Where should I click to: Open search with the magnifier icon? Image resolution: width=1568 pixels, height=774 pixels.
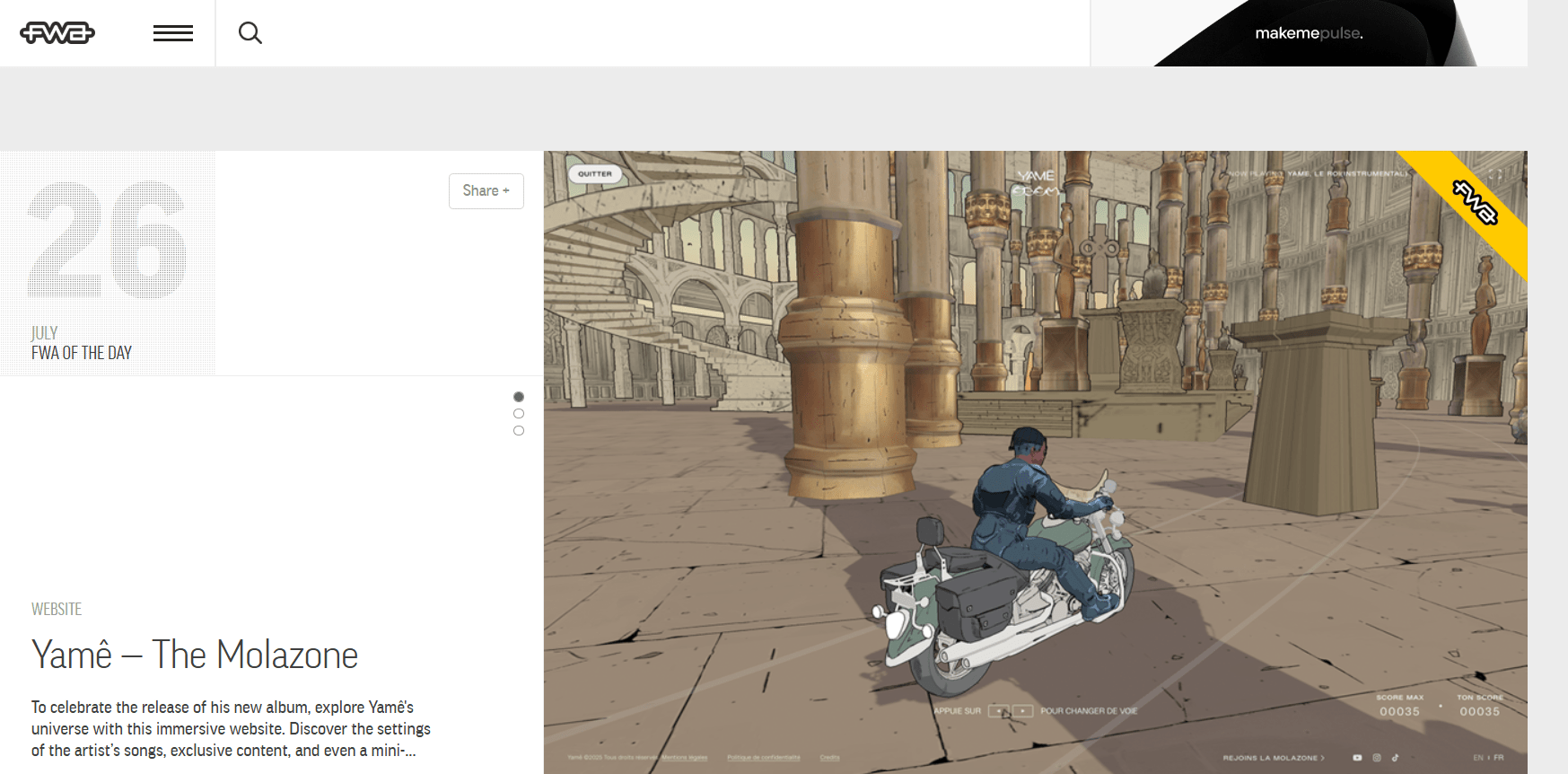[x=250, y=33]
